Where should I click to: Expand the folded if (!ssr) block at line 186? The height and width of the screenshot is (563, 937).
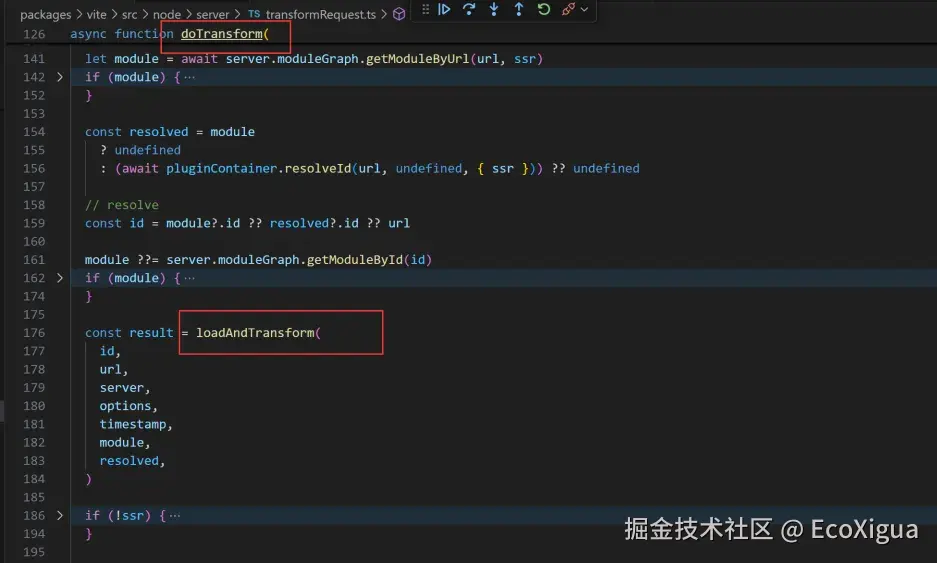pyautogui.click(x=60, y=515)
